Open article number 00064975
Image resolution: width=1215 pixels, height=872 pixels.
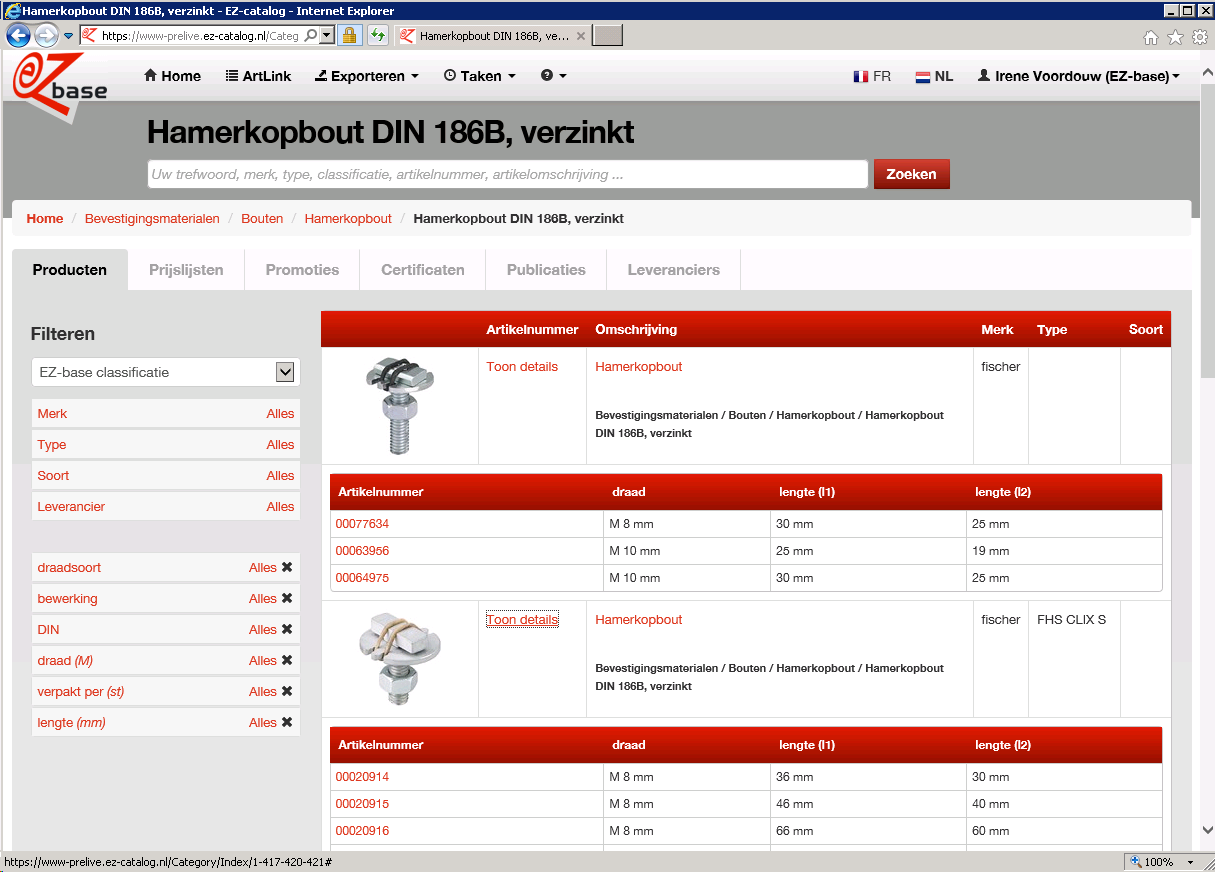click(x=362, y=578)
